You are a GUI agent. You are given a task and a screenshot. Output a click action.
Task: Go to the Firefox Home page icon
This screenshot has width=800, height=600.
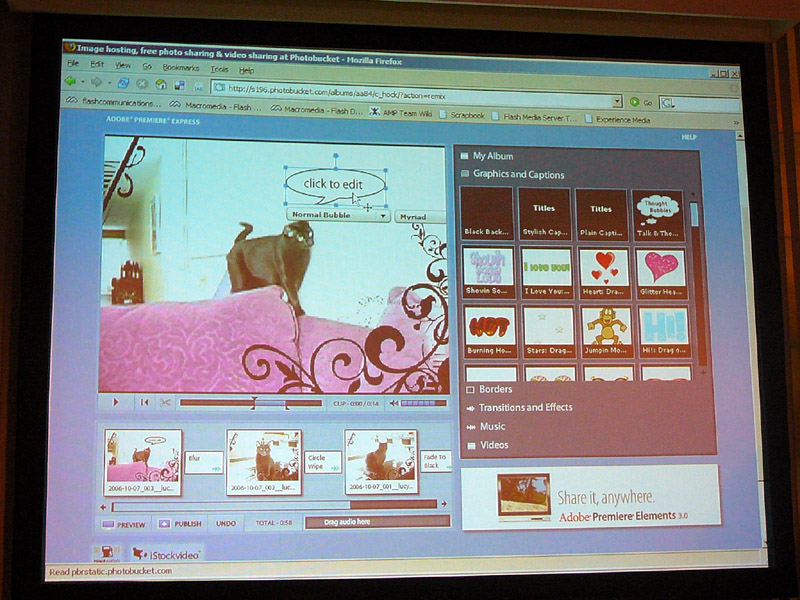[161, 85]
